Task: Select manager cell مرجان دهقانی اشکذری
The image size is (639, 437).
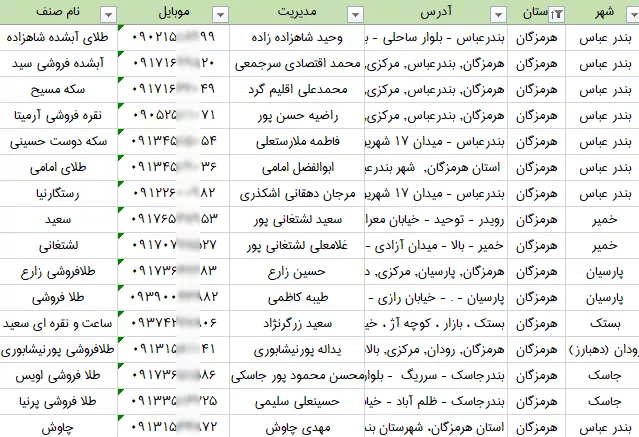Action: point(297,194)
